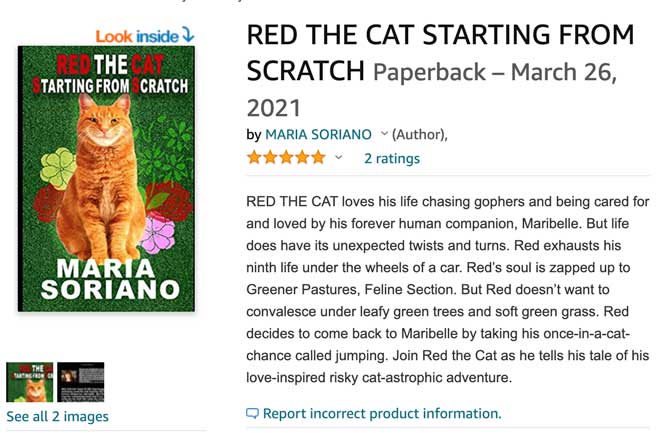Click the light green flower on the cover
This screenshot has width=665, height=433.
(x=59, y=168)
